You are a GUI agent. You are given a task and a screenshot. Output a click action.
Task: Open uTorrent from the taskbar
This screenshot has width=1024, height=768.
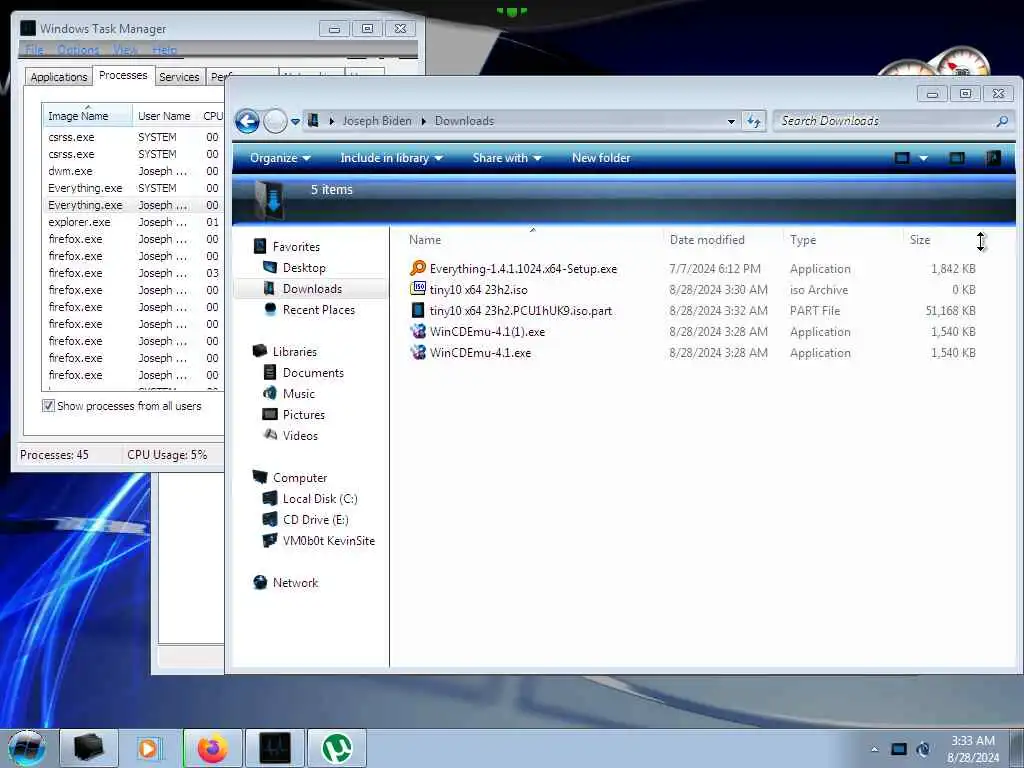pyautogui.click(x=337, y=748)
